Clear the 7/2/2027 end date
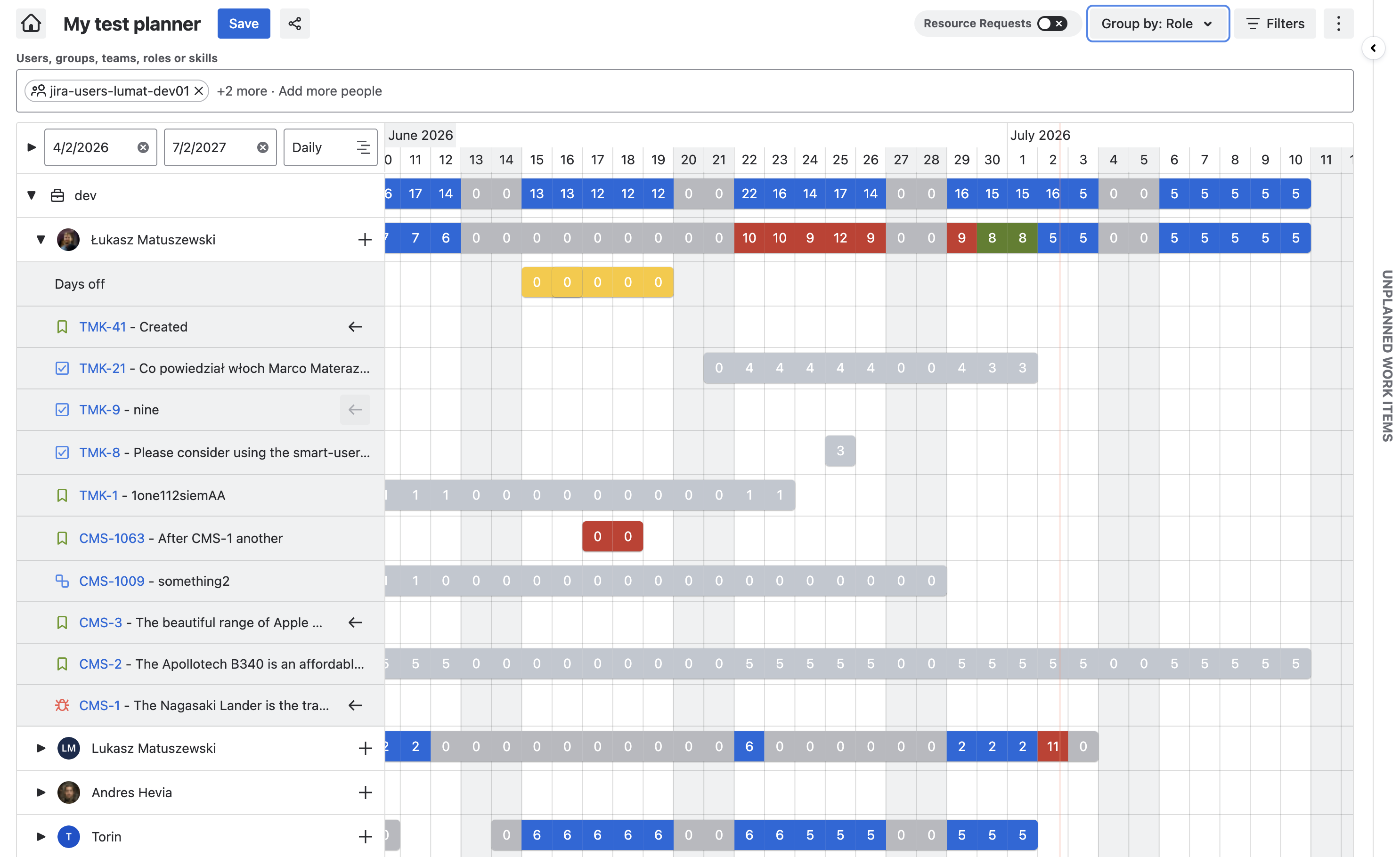Viewport: 1400px width, 857px height. point(262,148)
